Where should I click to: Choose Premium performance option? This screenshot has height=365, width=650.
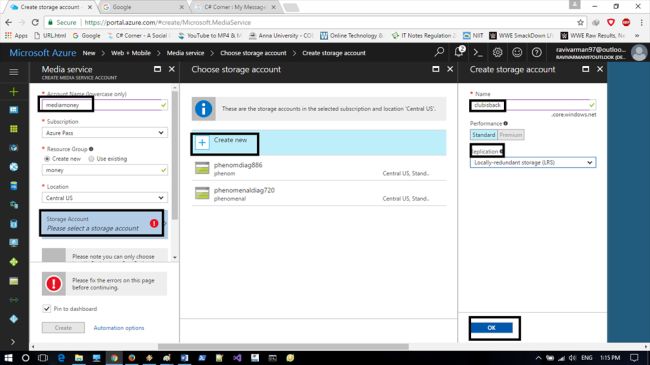coord(510,135)
